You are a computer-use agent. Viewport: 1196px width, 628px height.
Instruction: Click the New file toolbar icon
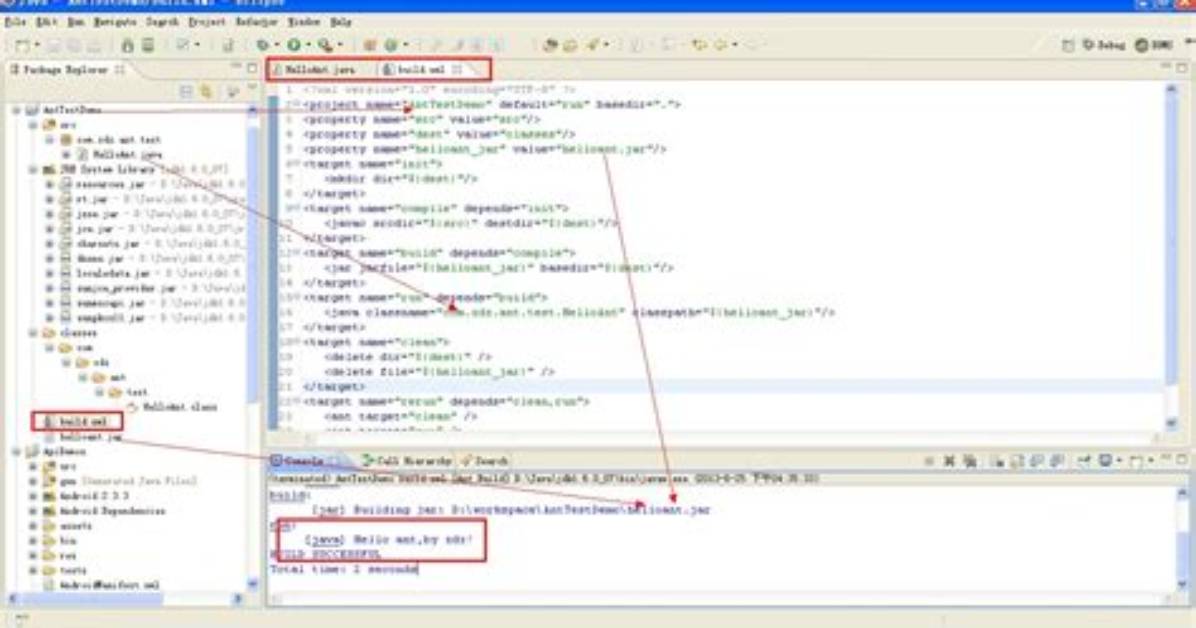(x=23, y=47)
